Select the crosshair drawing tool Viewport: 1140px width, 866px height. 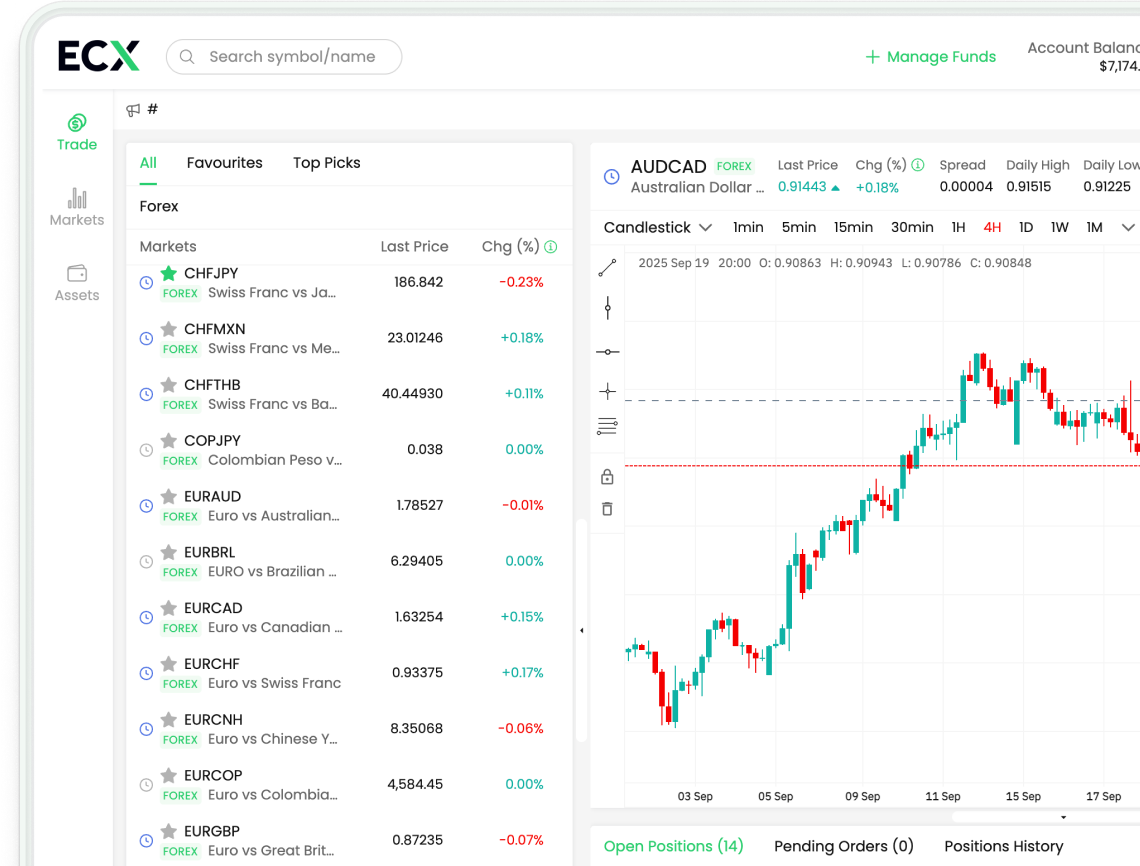(607, 391)
